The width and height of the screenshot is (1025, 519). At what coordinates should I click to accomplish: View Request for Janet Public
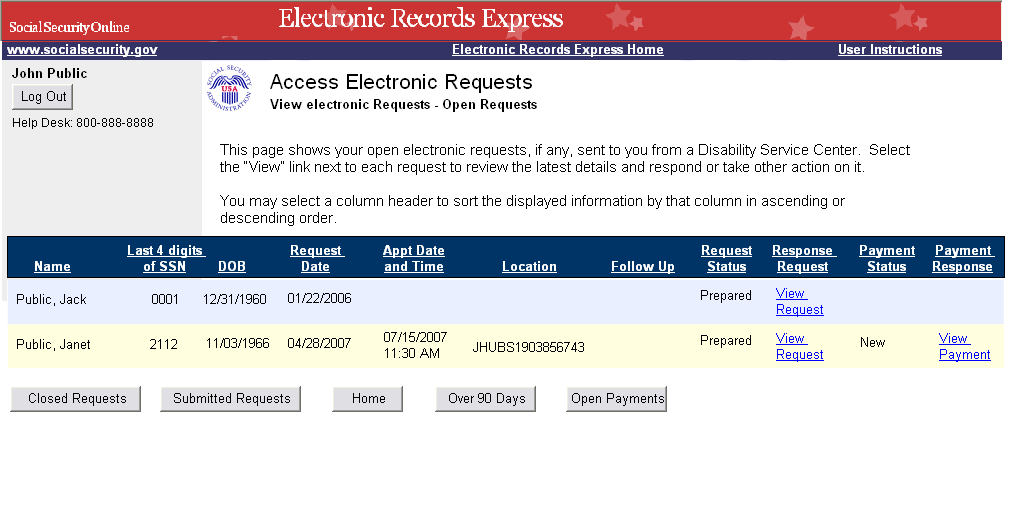[799, 347]
